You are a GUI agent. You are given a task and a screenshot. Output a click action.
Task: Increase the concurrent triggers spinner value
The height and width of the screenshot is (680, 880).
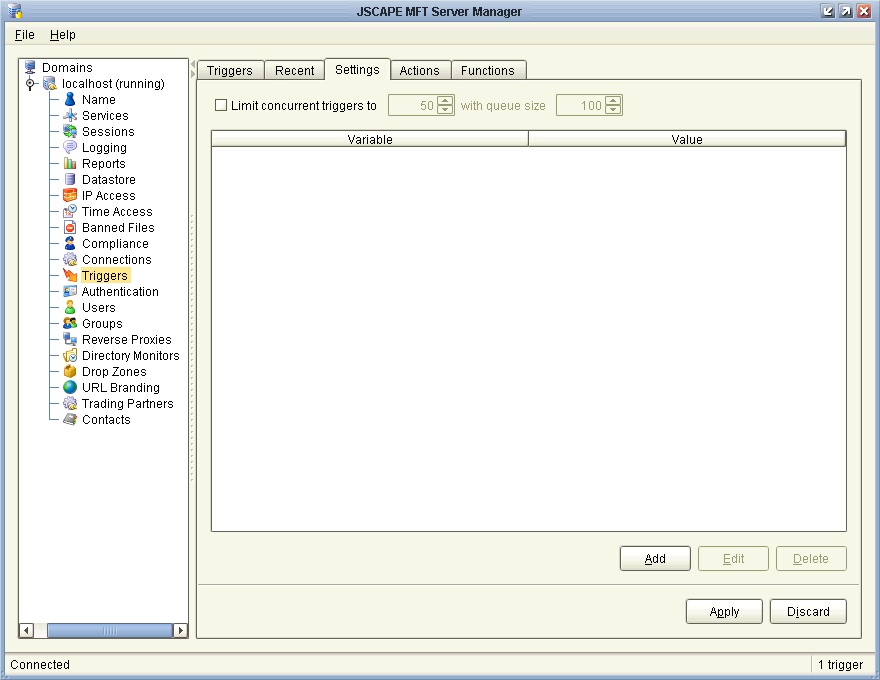[446, 100]
